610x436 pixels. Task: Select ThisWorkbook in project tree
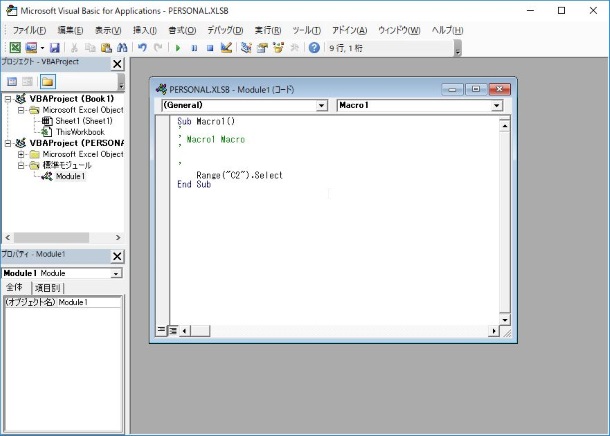[80, 132]
